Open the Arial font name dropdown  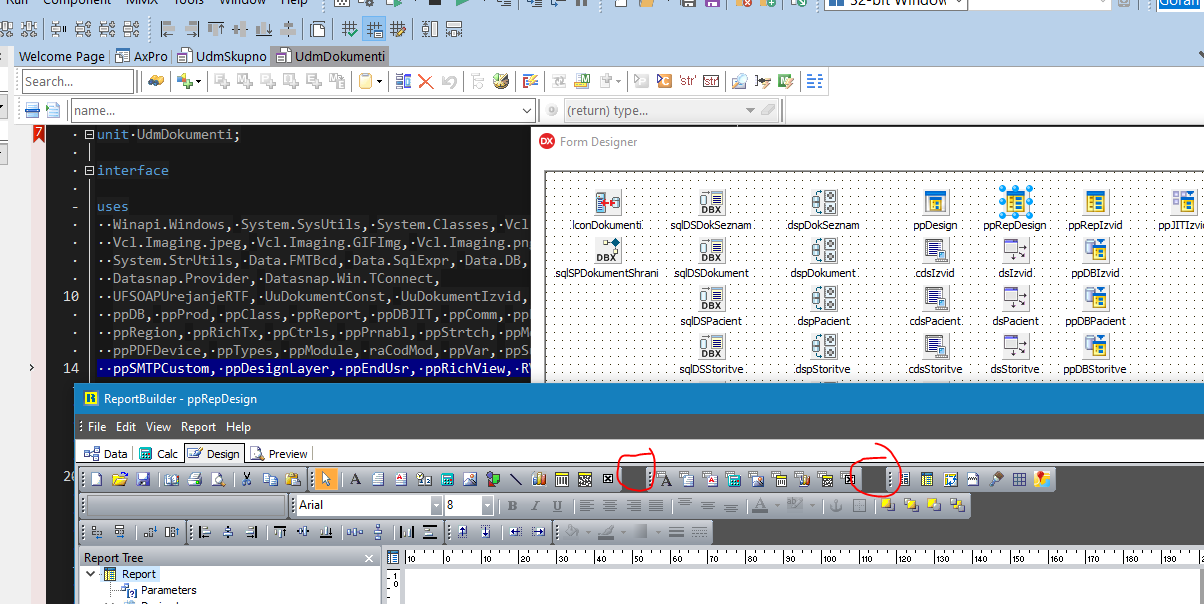tap(436, 506)
